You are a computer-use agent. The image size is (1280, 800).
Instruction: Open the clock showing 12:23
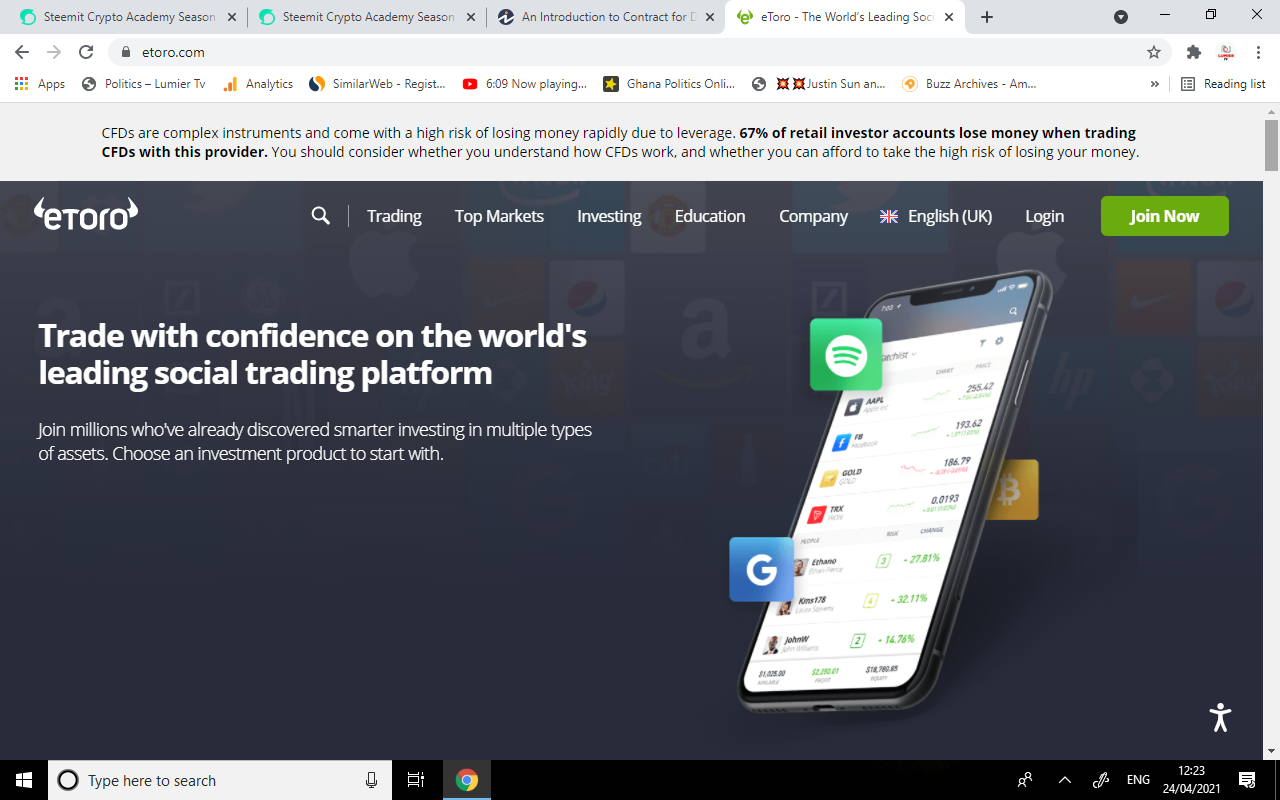click(1191, 780)
